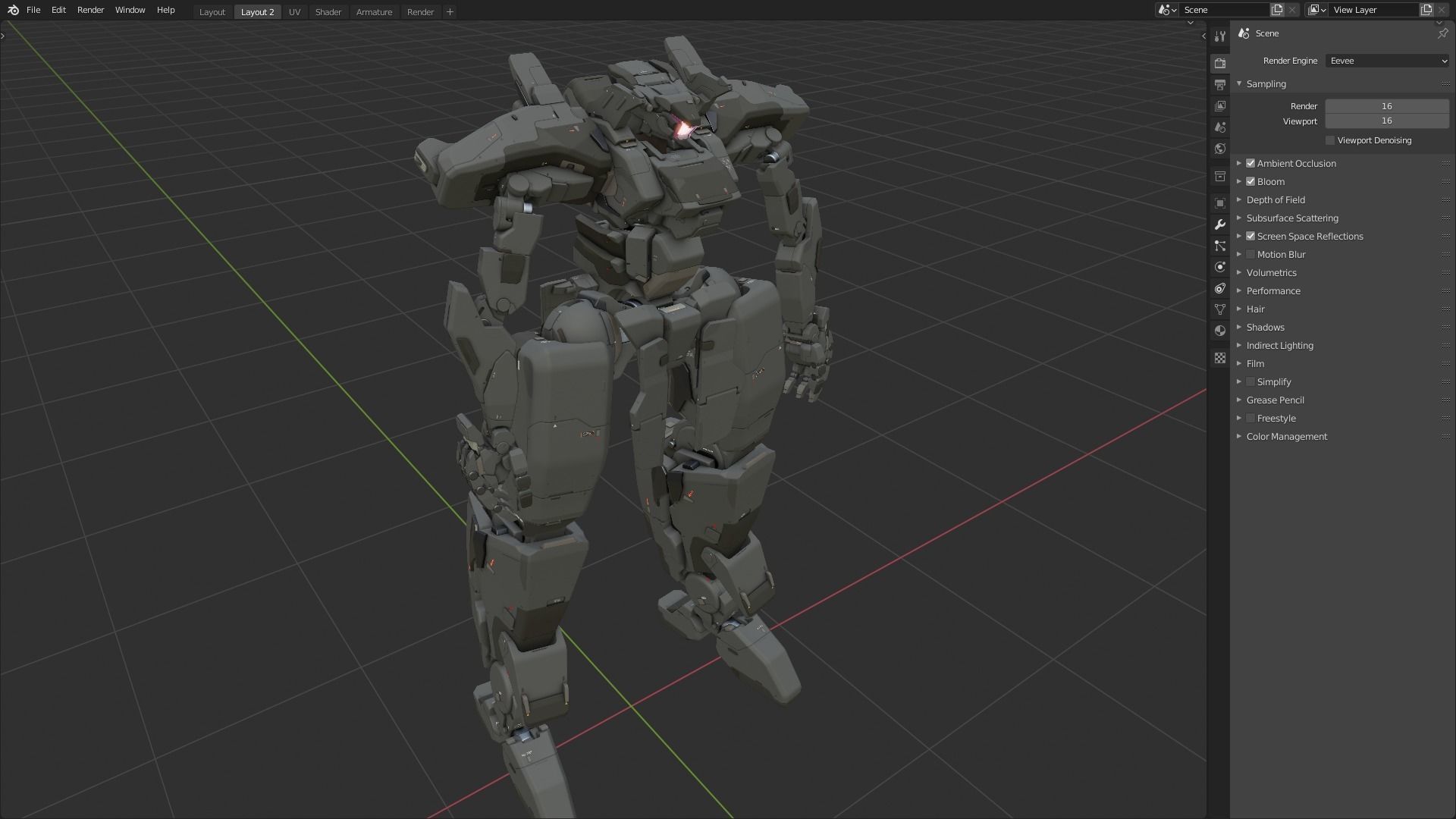Open the Output properties tab (printer)

pyautogui.click(x=1219, y=84)
